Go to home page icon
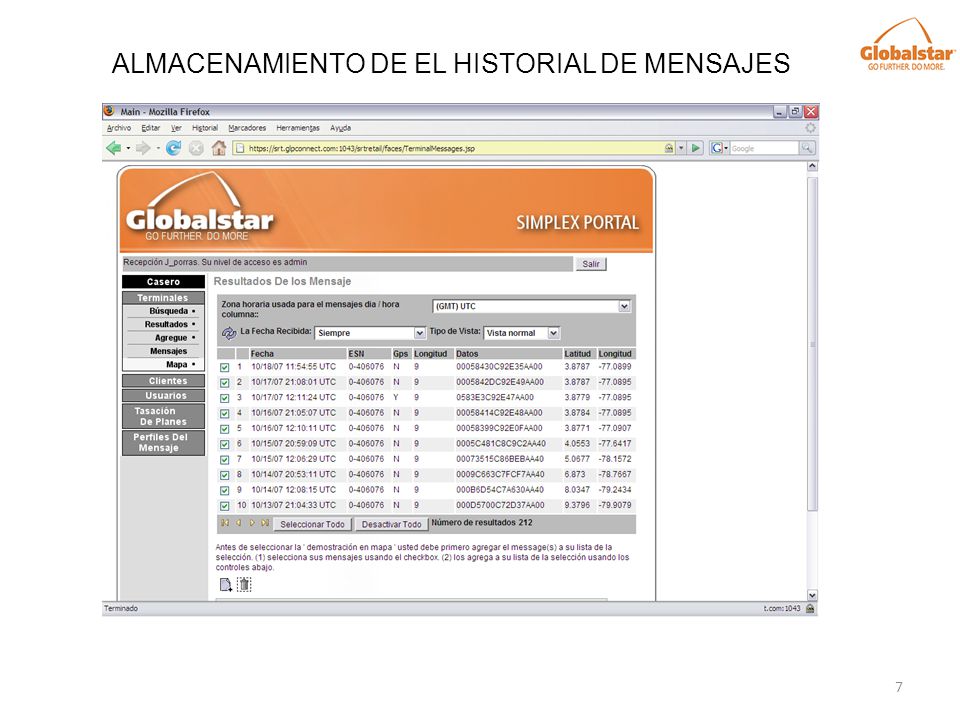 point(219,148)
